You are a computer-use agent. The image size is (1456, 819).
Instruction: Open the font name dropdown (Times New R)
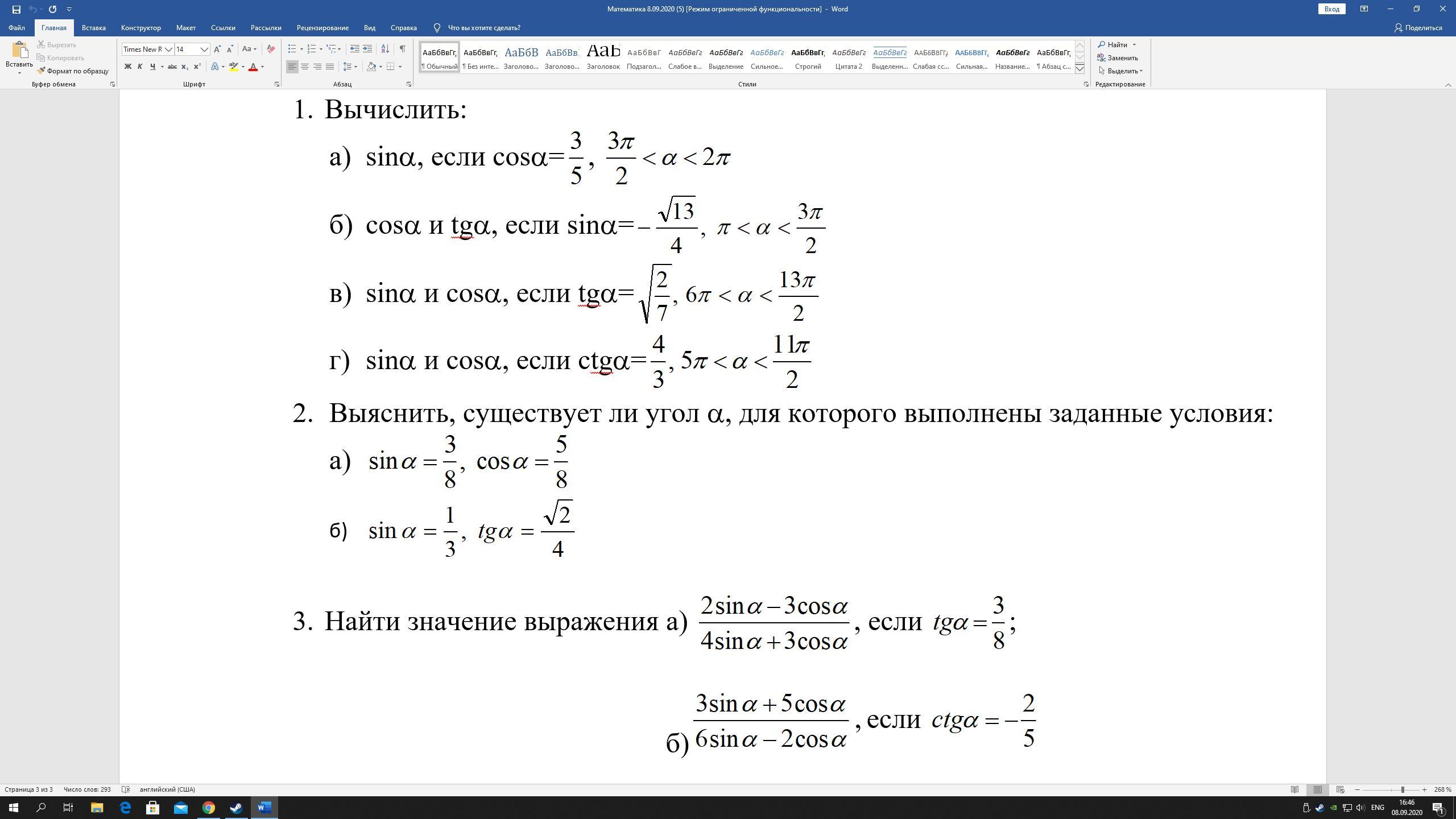[169, 49]
